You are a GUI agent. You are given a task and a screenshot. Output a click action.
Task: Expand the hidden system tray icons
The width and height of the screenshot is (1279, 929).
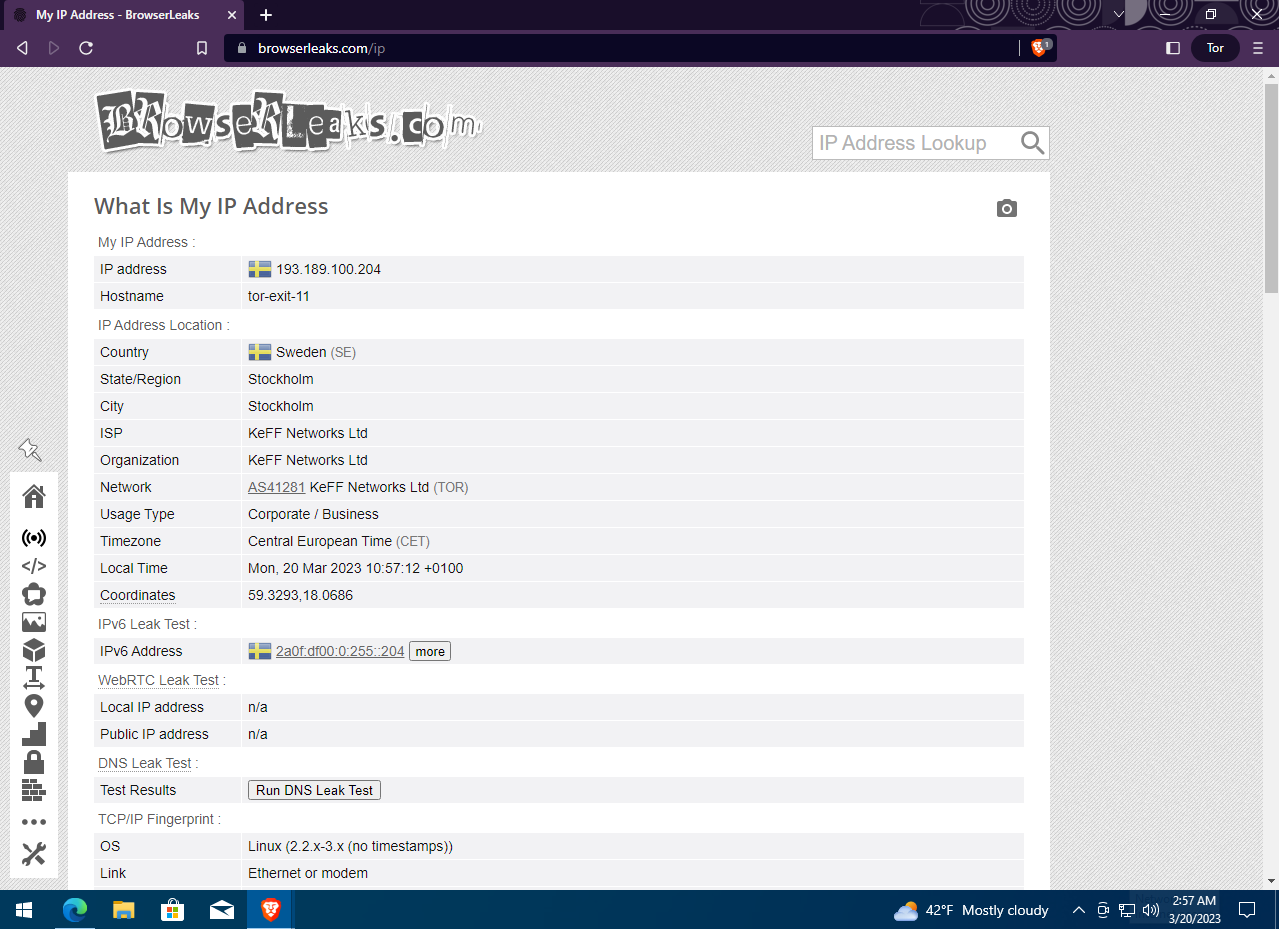point(1078,910)
